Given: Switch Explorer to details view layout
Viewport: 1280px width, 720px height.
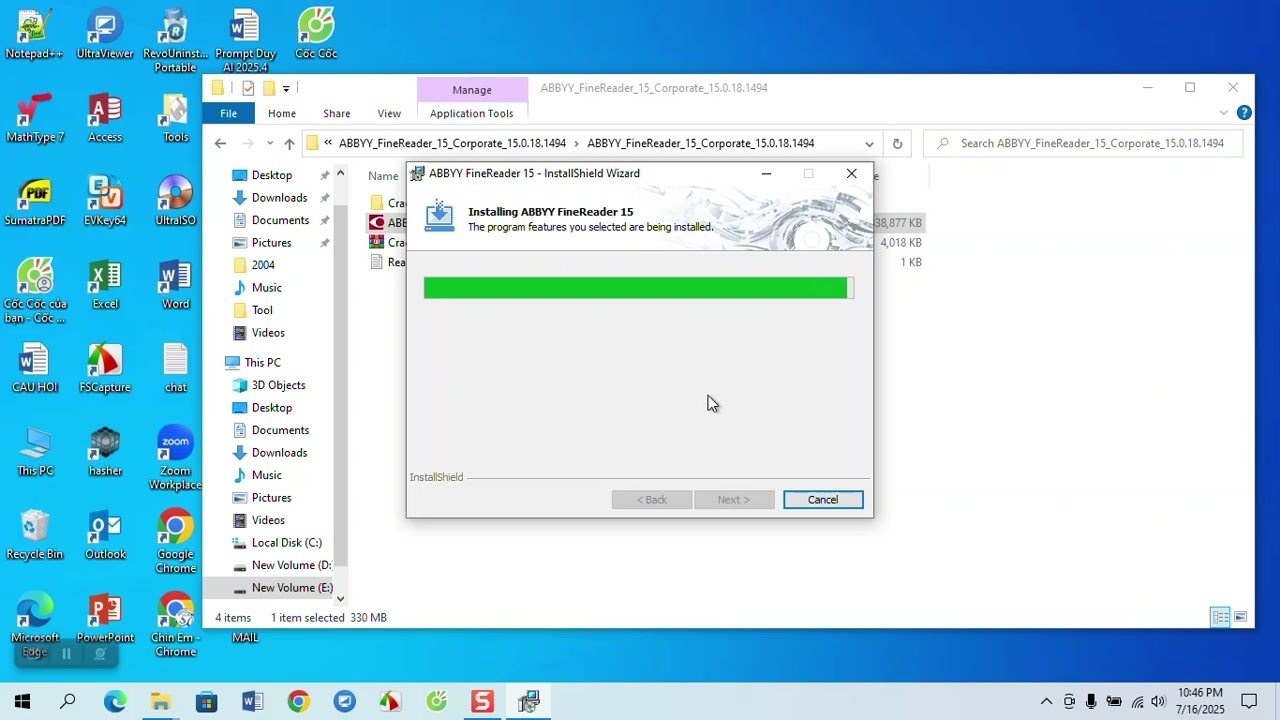Looking at the screenshot, I should (1220, 617).
